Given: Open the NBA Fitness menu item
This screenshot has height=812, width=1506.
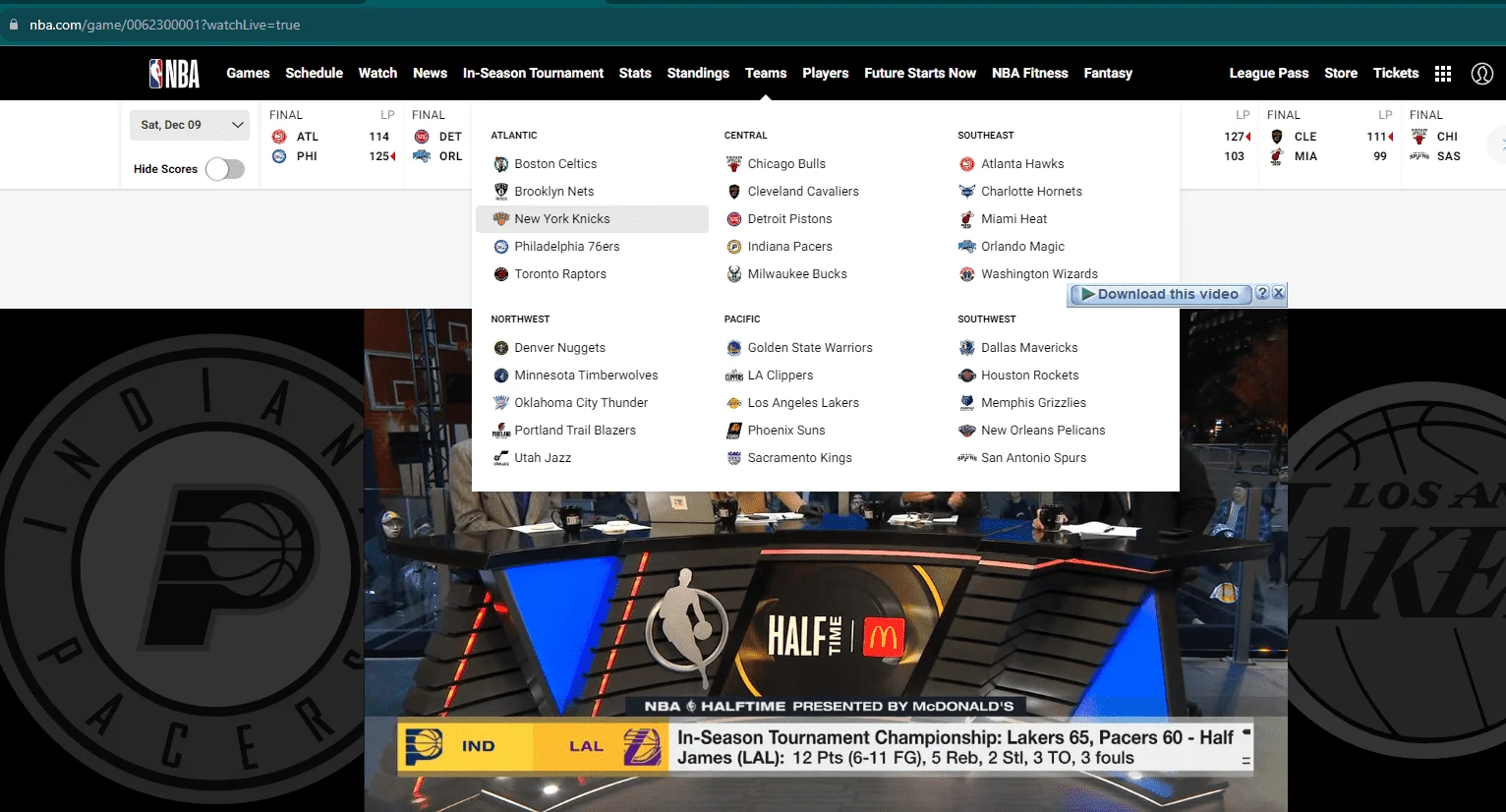Looking at the screenshot, I should click(1030, 73).
